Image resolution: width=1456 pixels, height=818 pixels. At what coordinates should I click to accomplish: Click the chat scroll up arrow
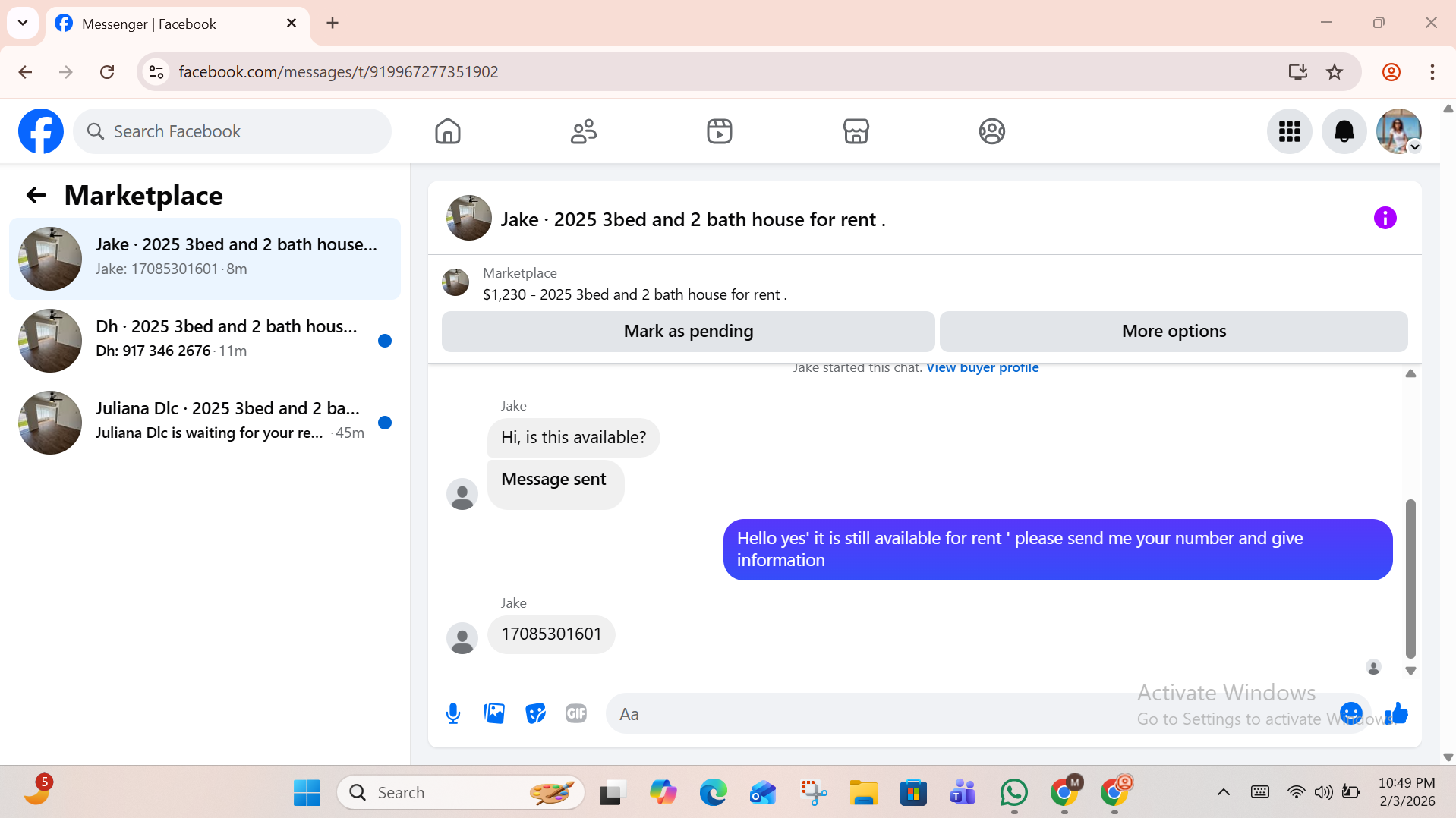(x=1410, y=373)
